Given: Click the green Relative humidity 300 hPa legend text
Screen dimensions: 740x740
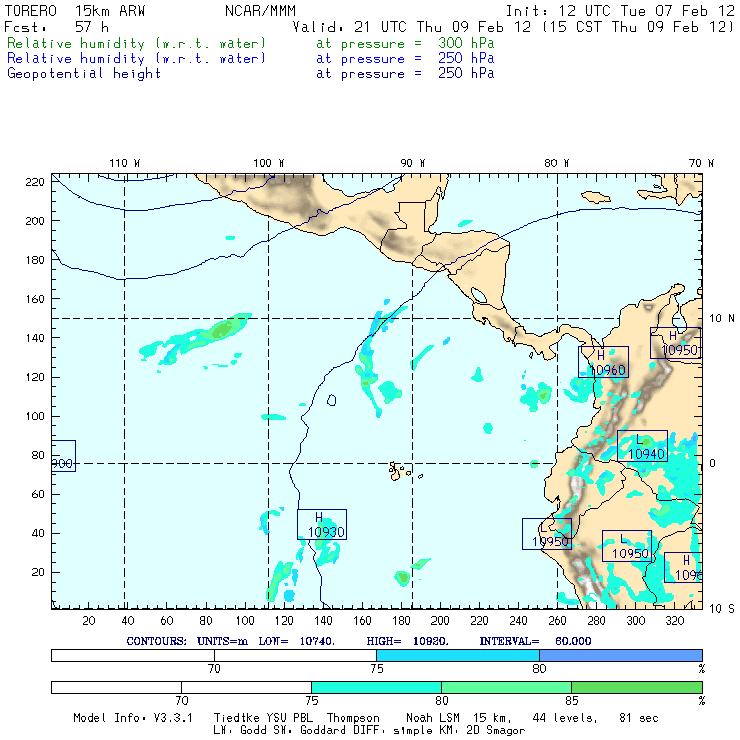Looking at the screenshot, I should click(137, 44).
